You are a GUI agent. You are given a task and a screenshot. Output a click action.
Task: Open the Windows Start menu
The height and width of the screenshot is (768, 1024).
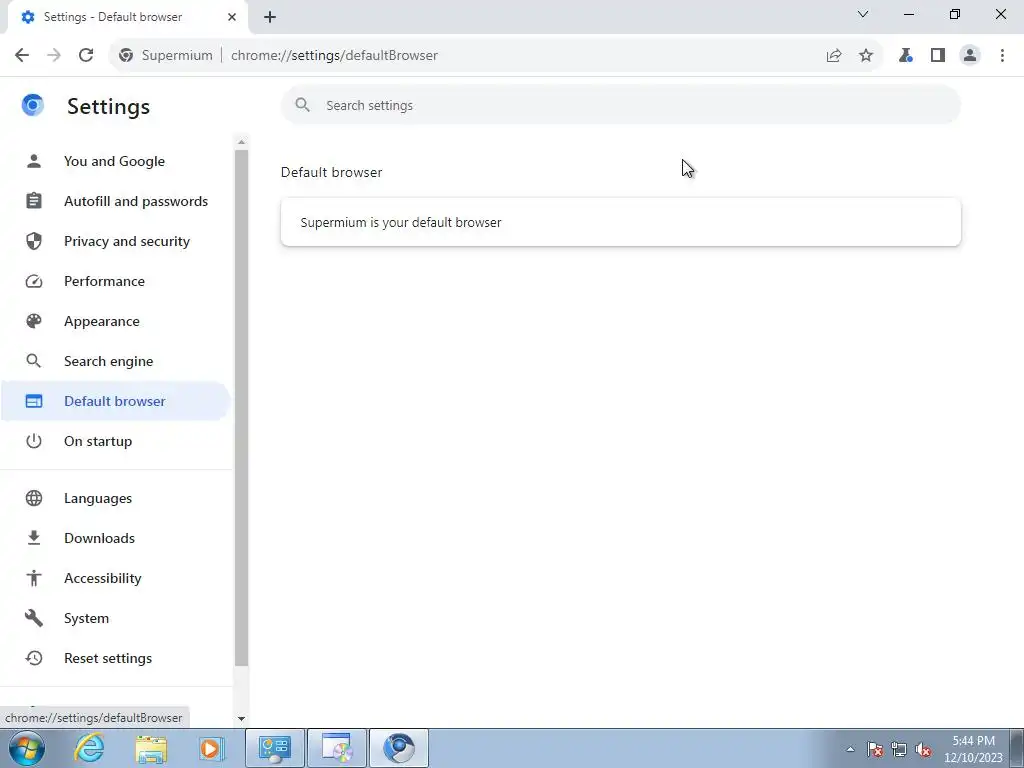[x=27, y=748]
